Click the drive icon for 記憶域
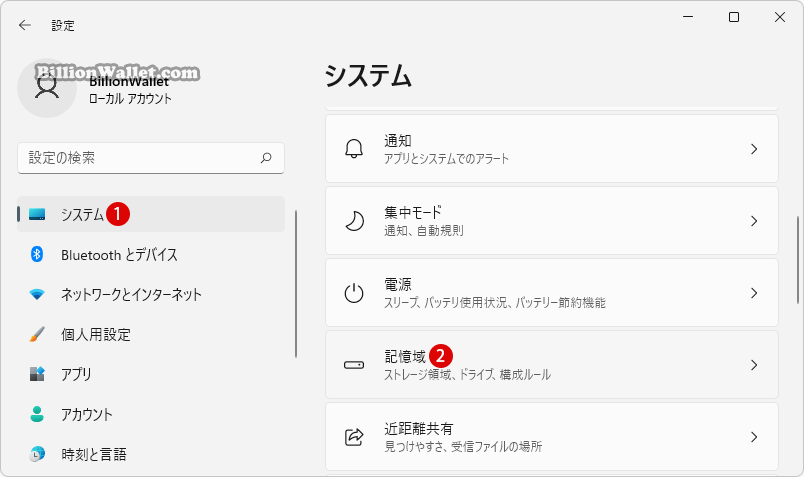The height and width of the screenshot is (477, 804). tap(354, 365)
